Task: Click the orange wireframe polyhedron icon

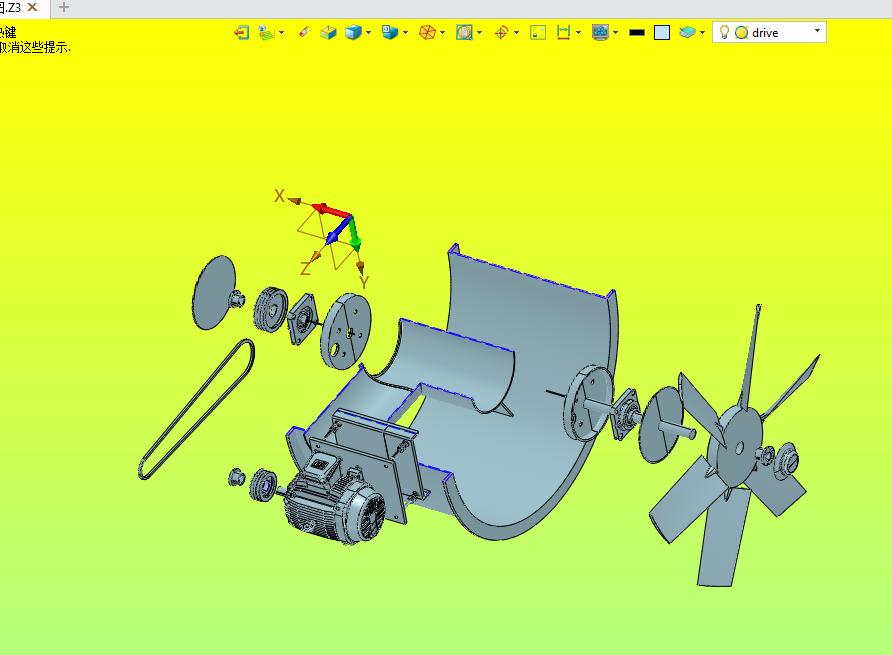Action: [x=427, y=32]
